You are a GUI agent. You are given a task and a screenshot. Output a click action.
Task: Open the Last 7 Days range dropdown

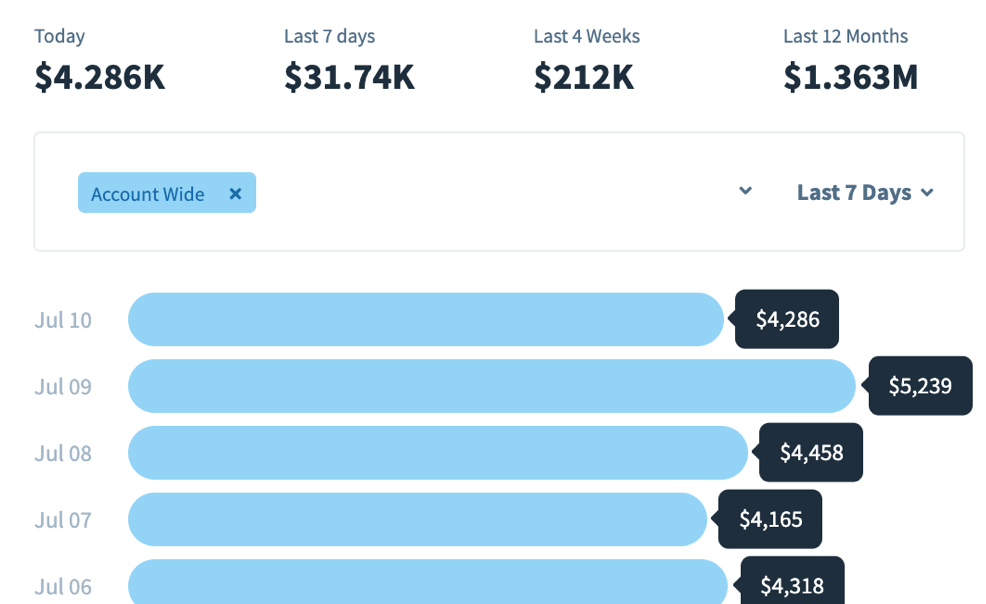(x=865, y=193)
